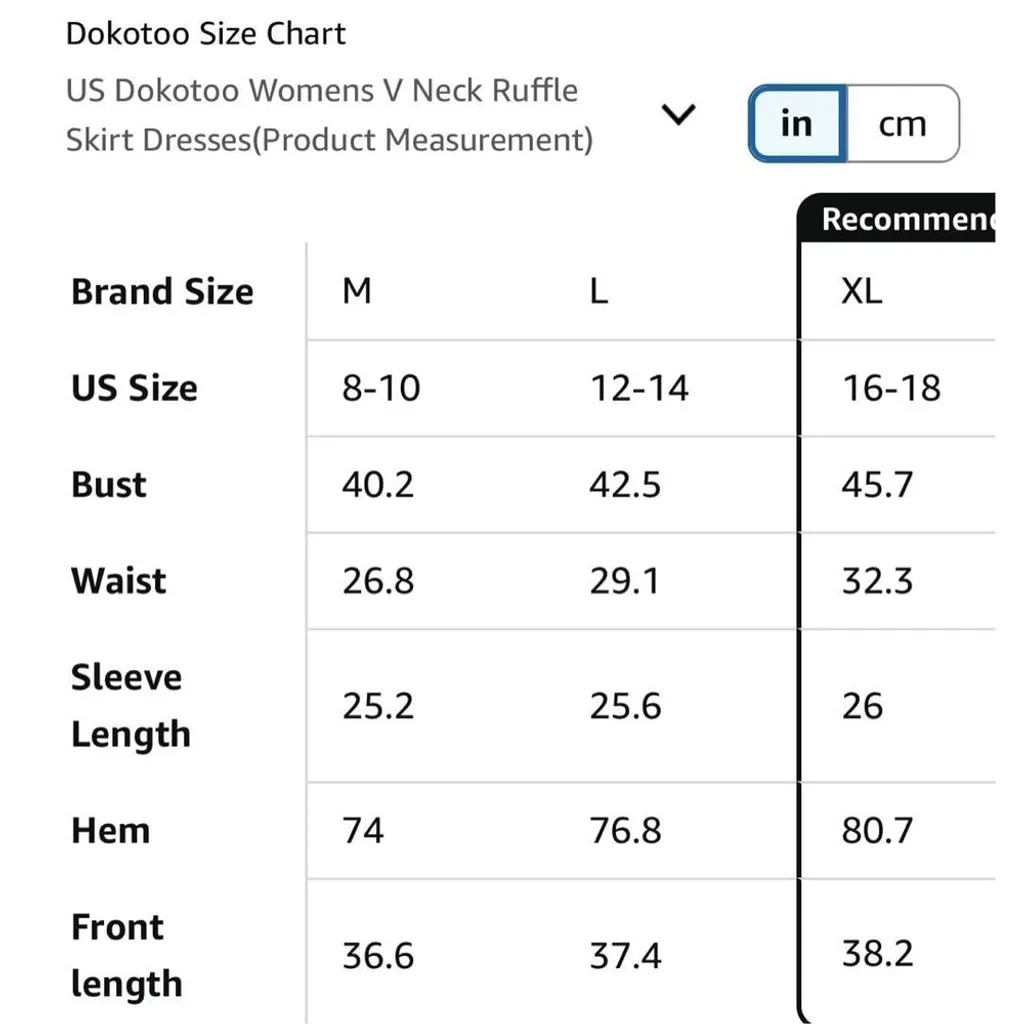
Task: Select the M brand size column header
Action: click(x=357, y=291)
